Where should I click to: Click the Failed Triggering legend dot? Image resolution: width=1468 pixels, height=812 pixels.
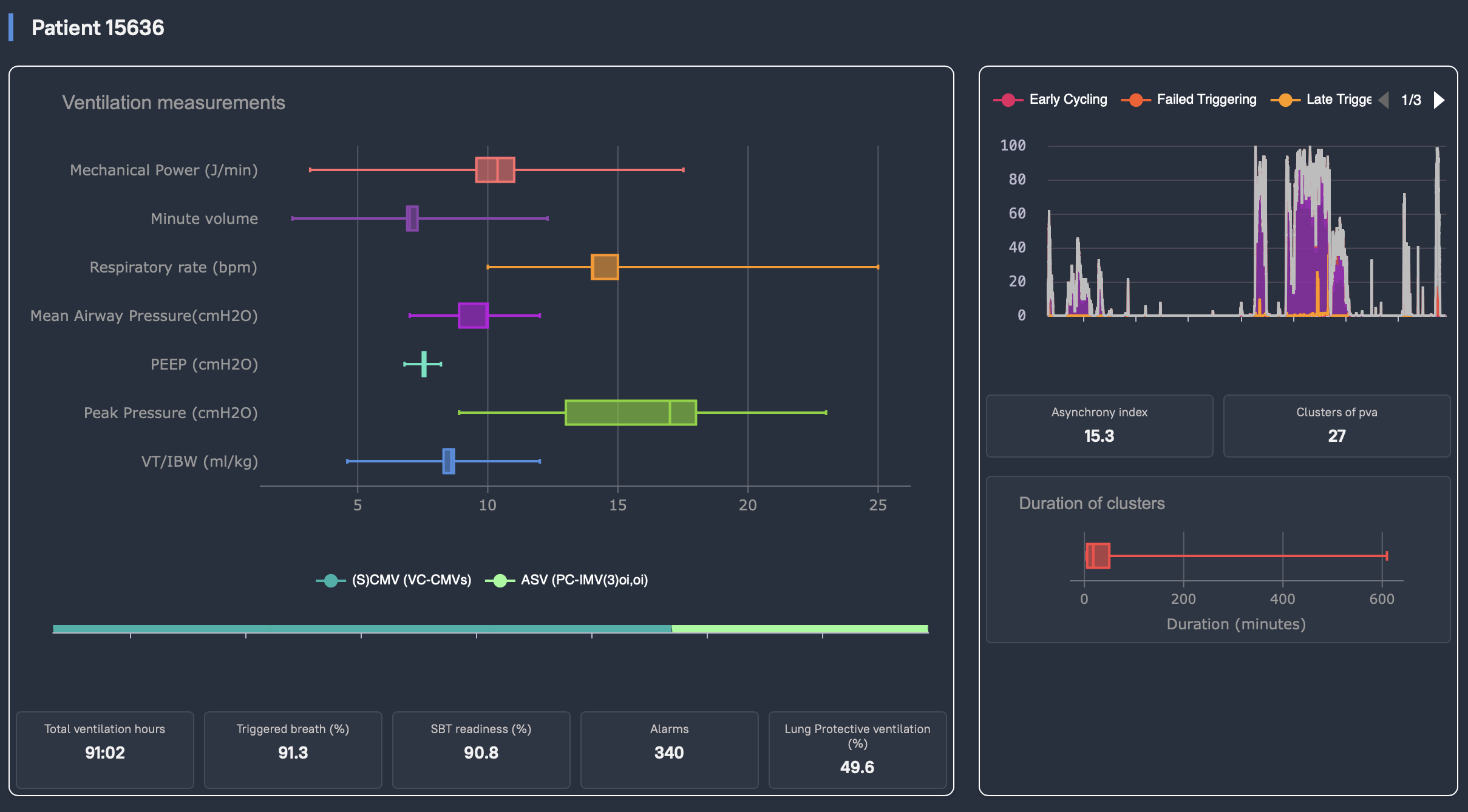click(1137, 99)
